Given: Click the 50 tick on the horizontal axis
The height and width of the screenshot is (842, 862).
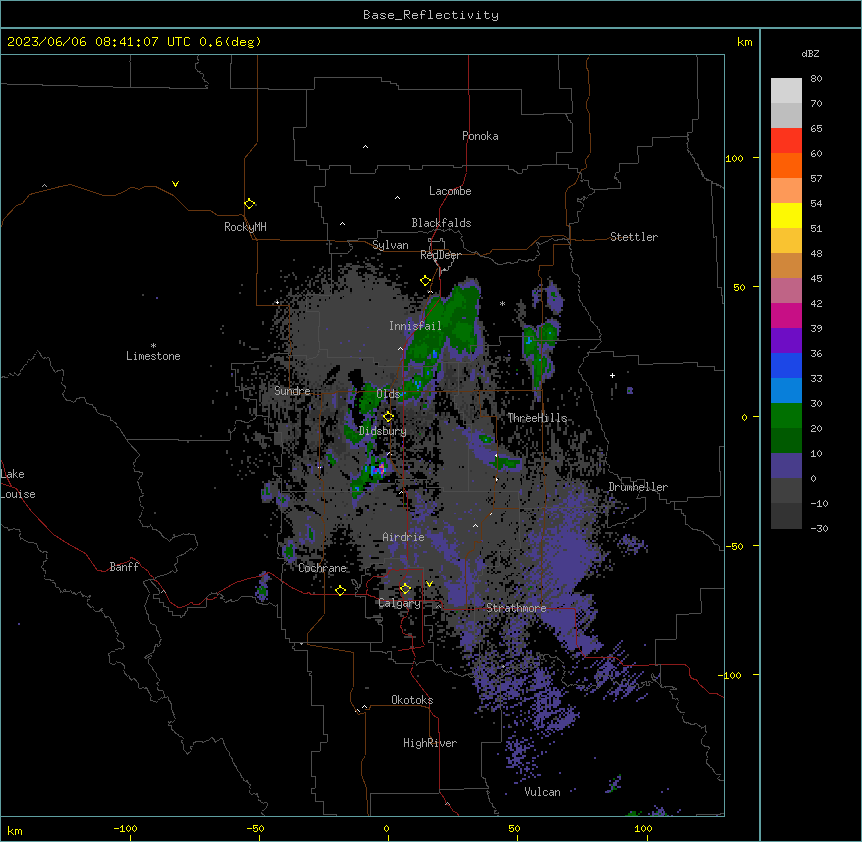Looking at the screenshot, I should [x=514, y=828].
